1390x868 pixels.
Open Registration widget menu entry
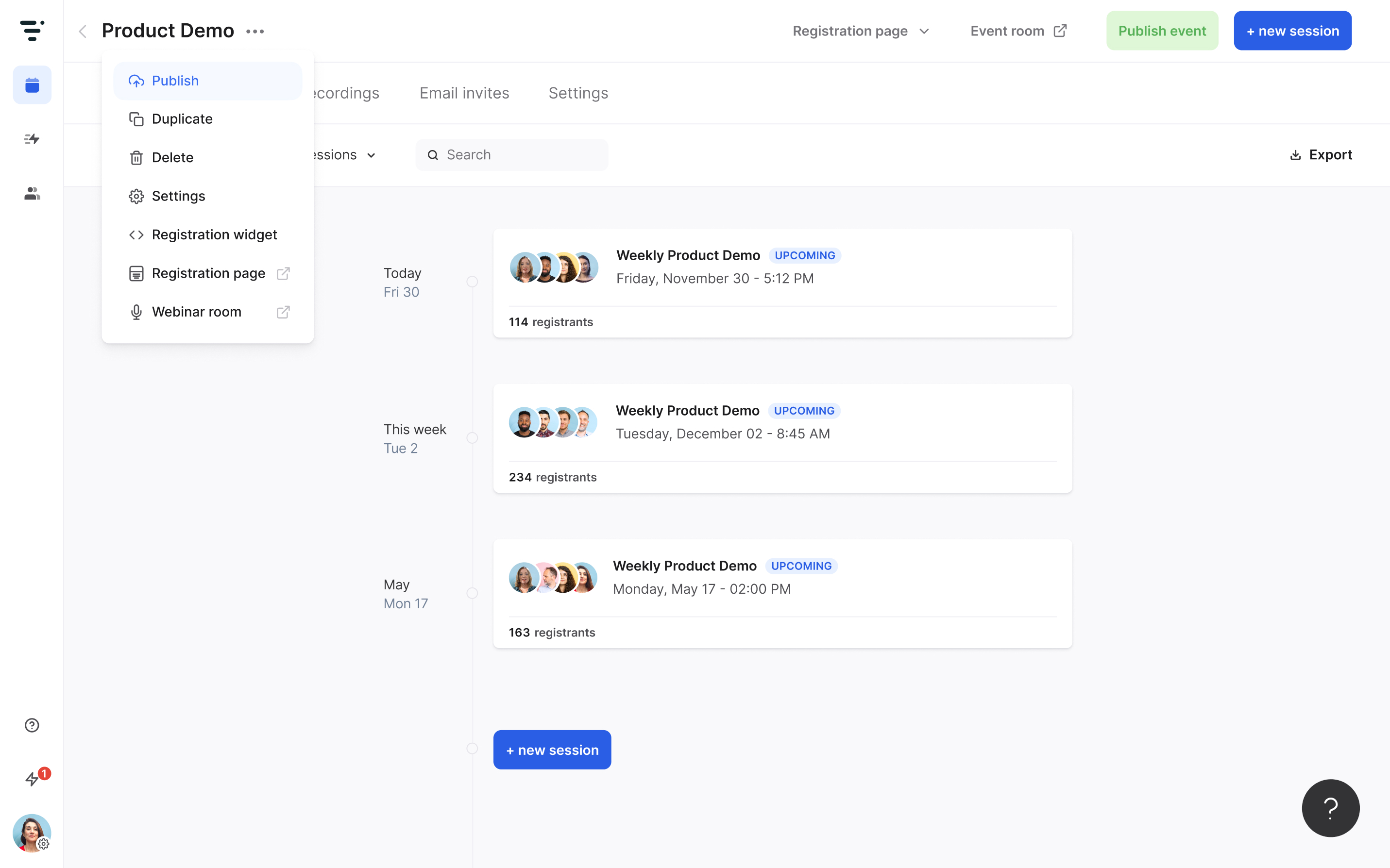[208, 234]
